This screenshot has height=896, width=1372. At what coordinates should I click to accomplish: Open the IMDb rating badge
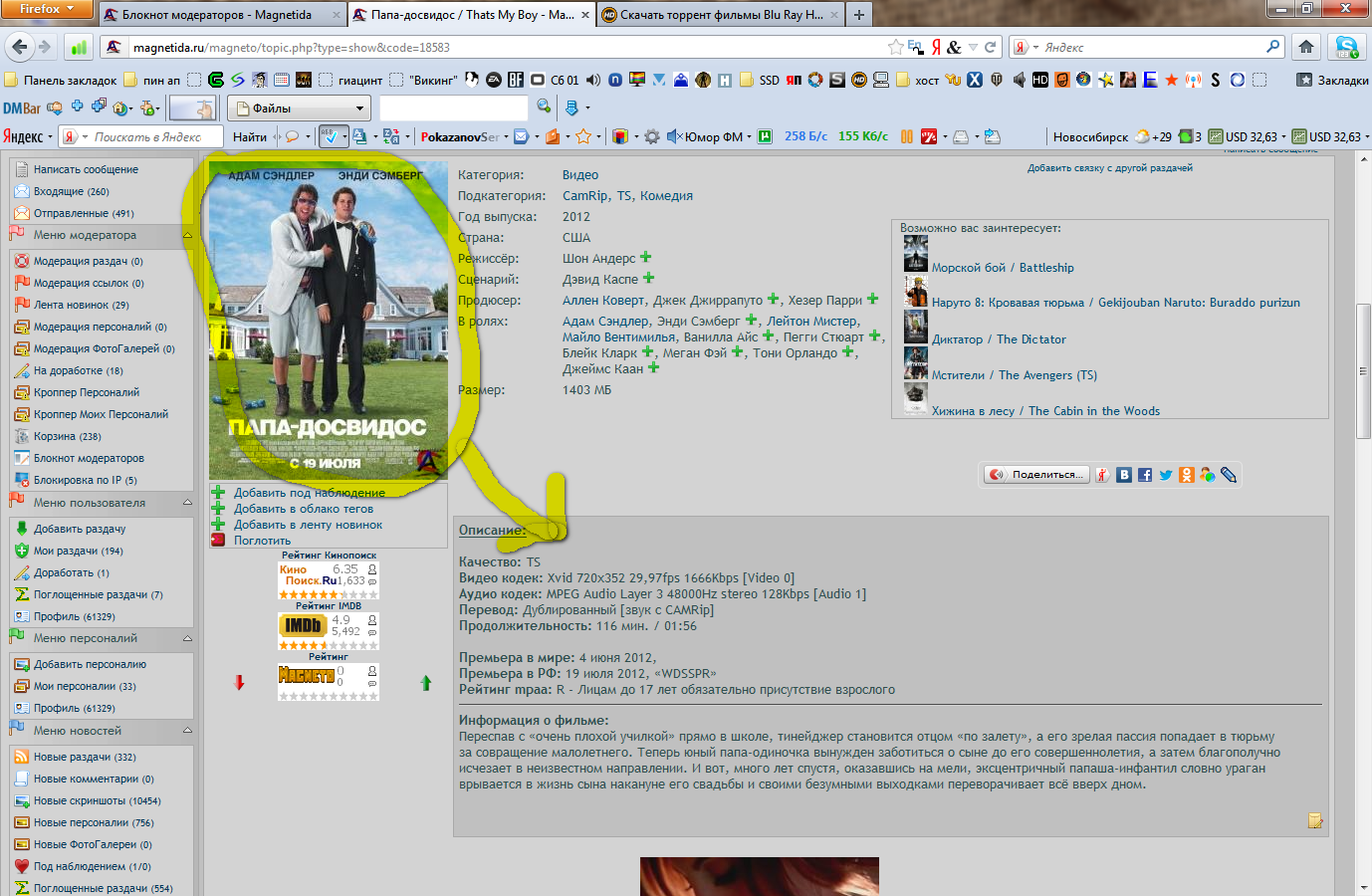point(329,631)
